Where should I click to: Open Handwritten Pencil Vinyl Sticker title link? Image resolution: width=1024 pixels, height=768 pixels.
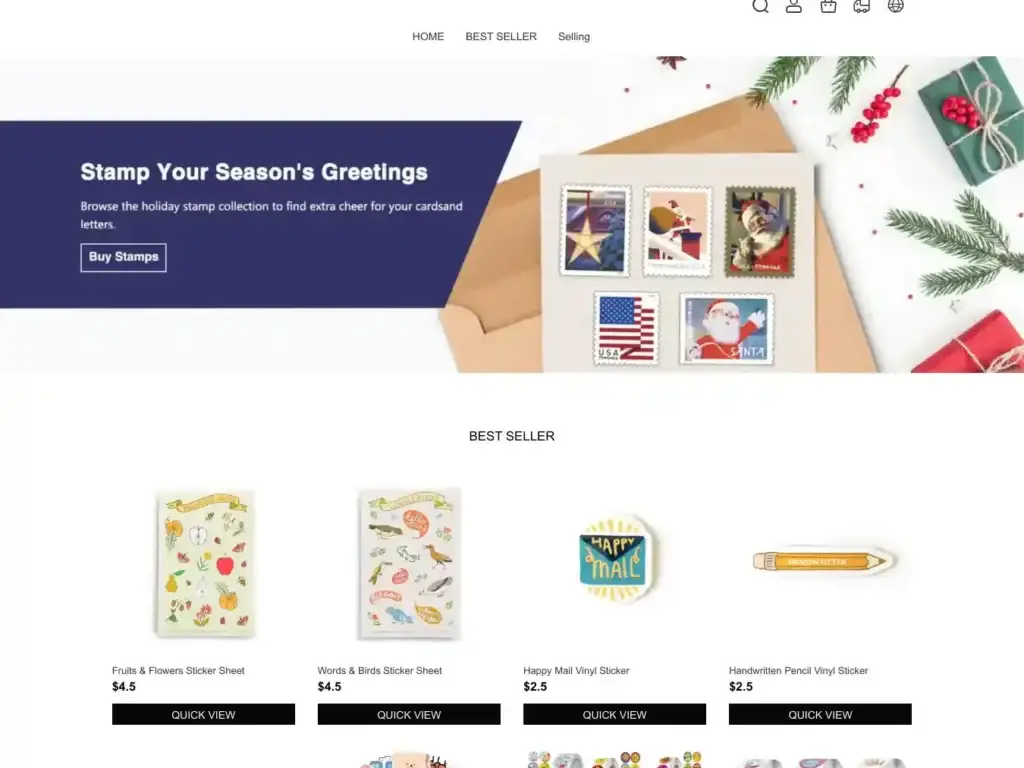pos(798,671)
